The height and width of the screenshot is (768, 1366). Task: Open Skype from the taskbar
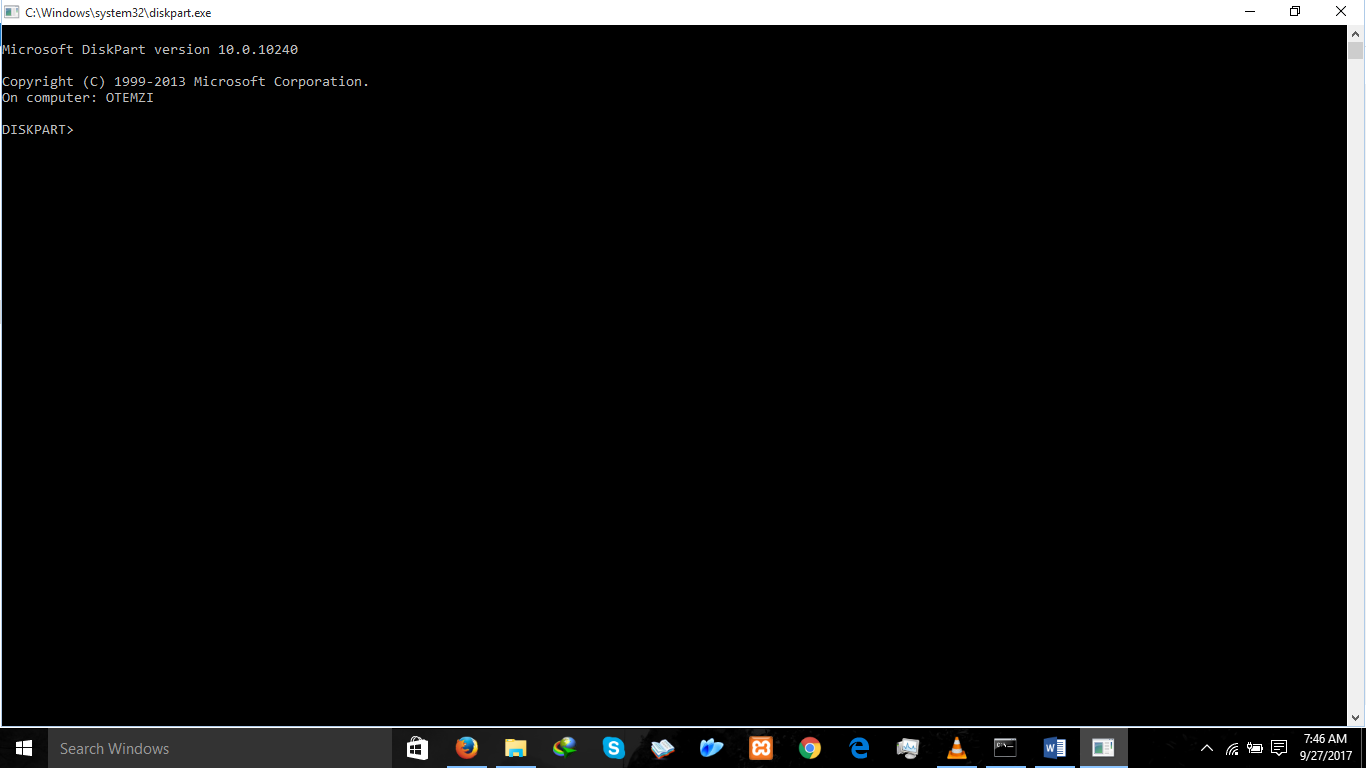613,748
